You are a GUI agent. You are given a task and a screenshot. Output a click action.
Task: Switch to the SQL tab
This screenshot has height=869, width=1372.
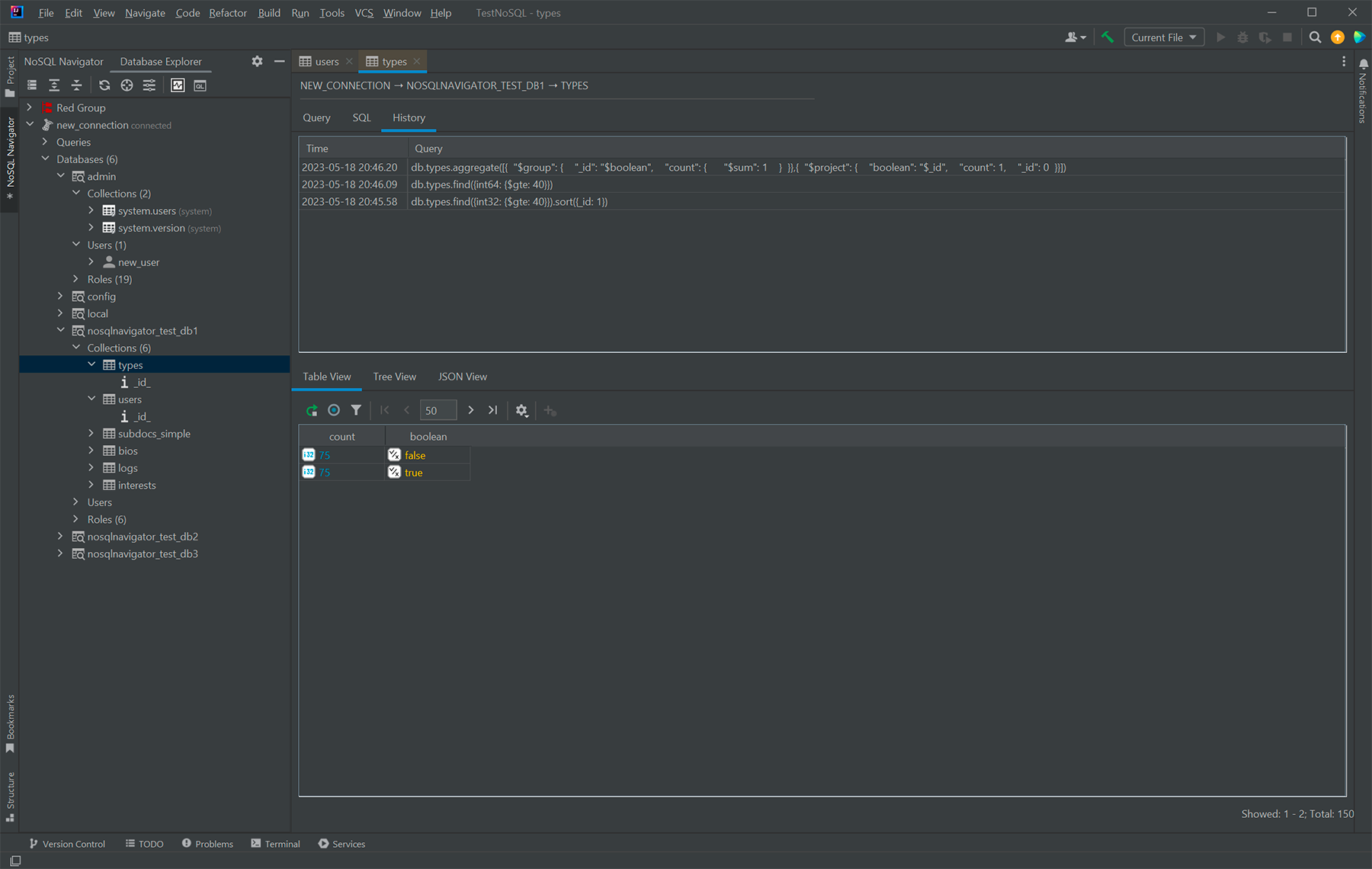click(x=361, y=117)
